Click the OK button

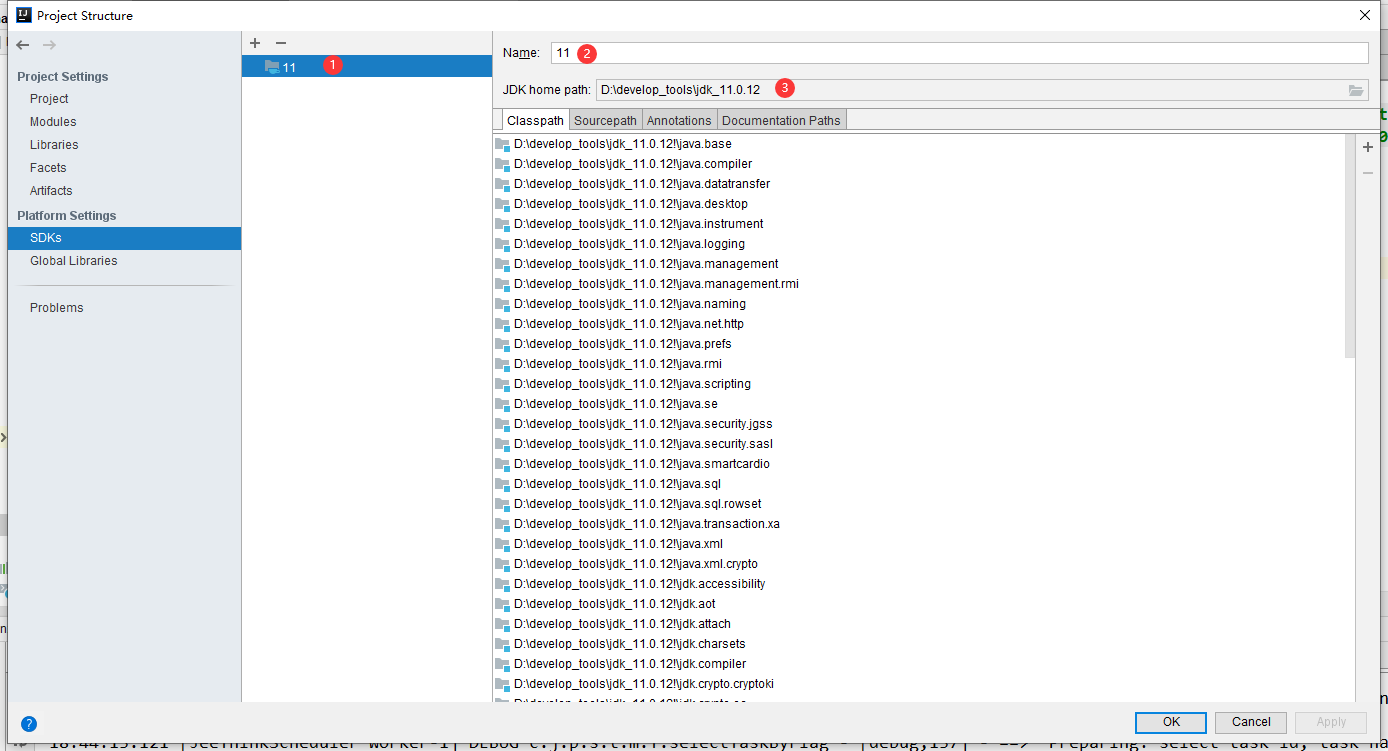click(x=1171, y=722)
